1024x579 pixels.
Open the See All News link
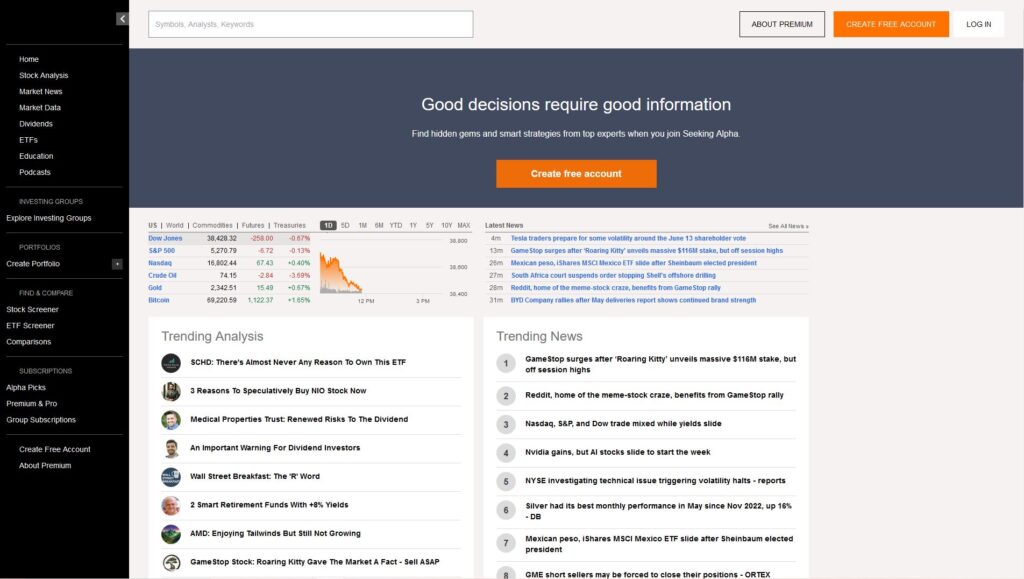[788, 227]
